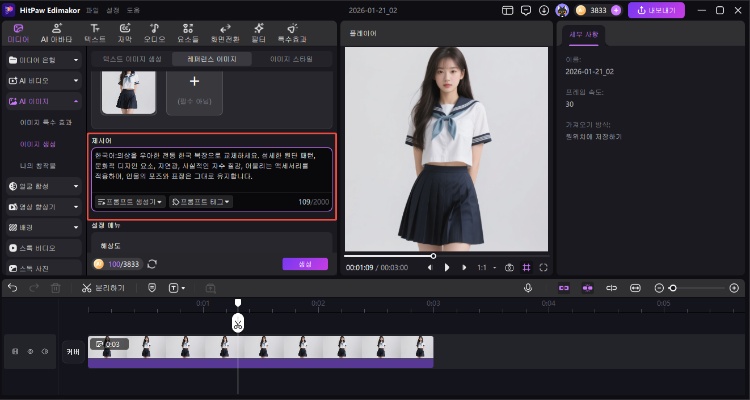750x400 pixels.
Task: Open the File (파일) menu
Action: pyautogui.click(x=92, y=10)
